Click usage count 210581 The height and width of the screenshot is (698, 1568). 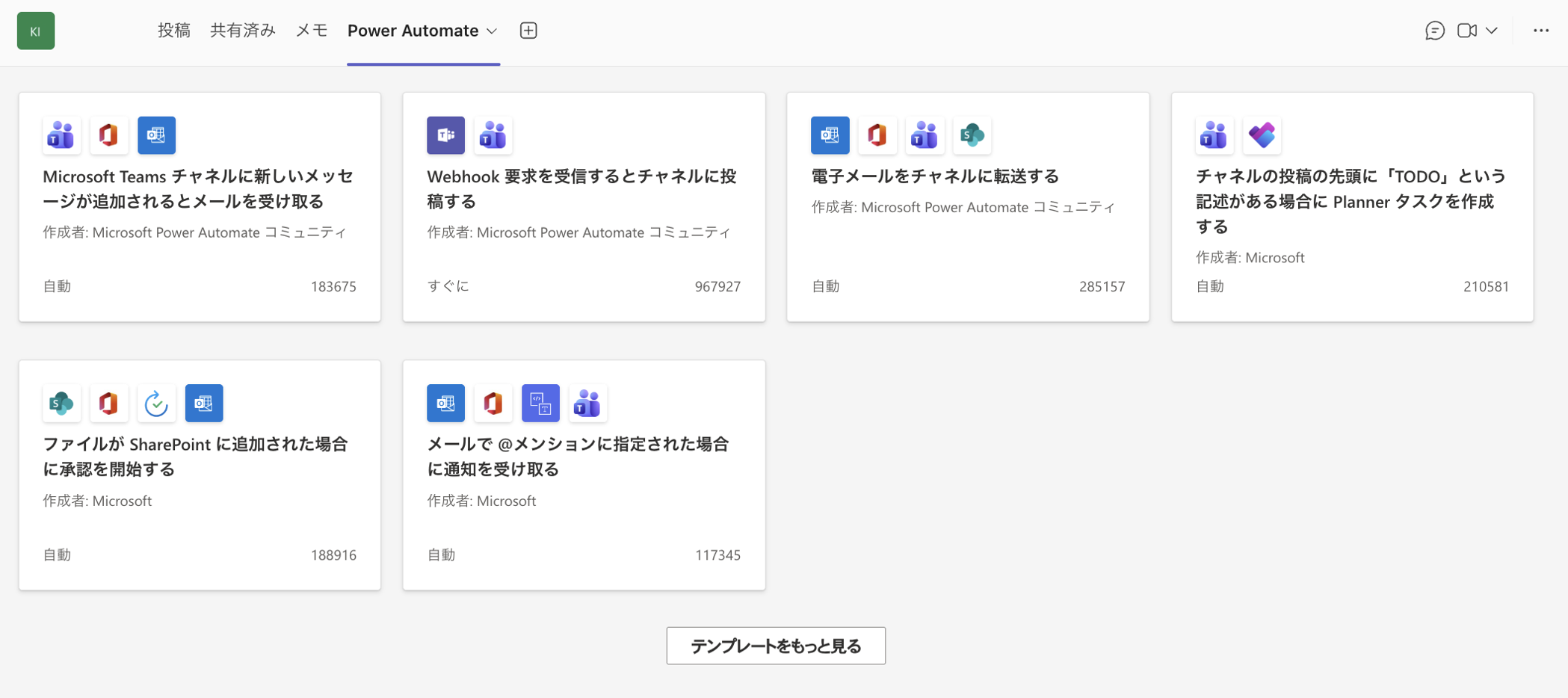tap(1486, 286)
